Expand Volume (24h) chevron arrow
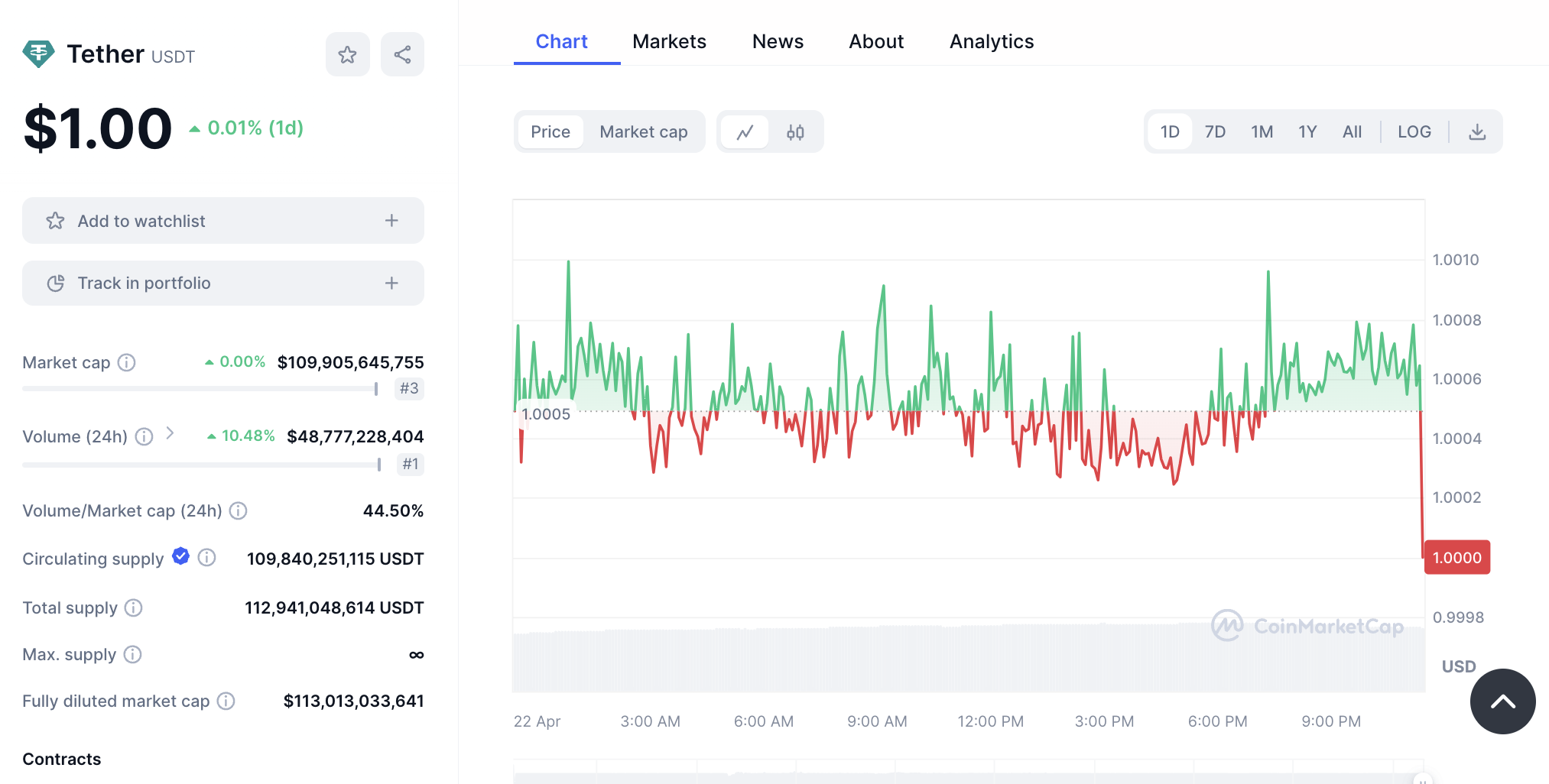Viewport: 1549px width, 784px height. (x=170, y=433)
